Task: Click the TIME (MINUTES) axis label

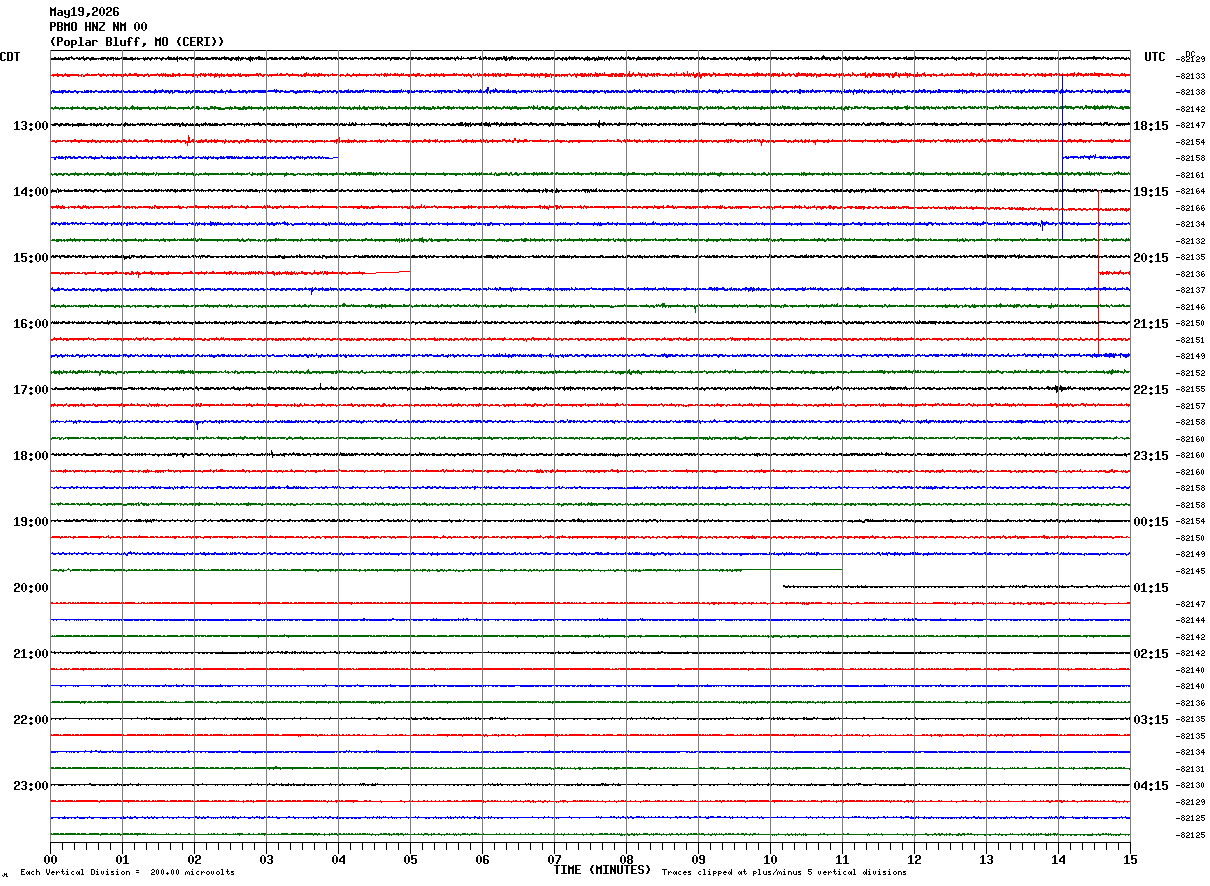Action: click(602, 870)
